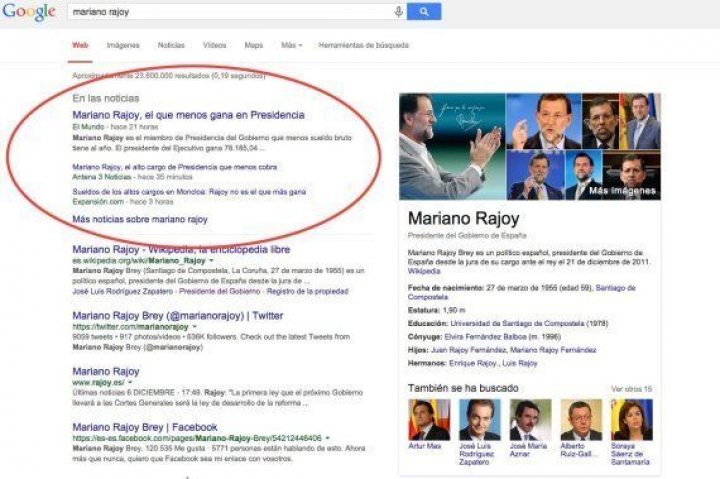Screen dimensions: 720x479
Task: Open the Vídeos tab
Action: click(214, 45)
